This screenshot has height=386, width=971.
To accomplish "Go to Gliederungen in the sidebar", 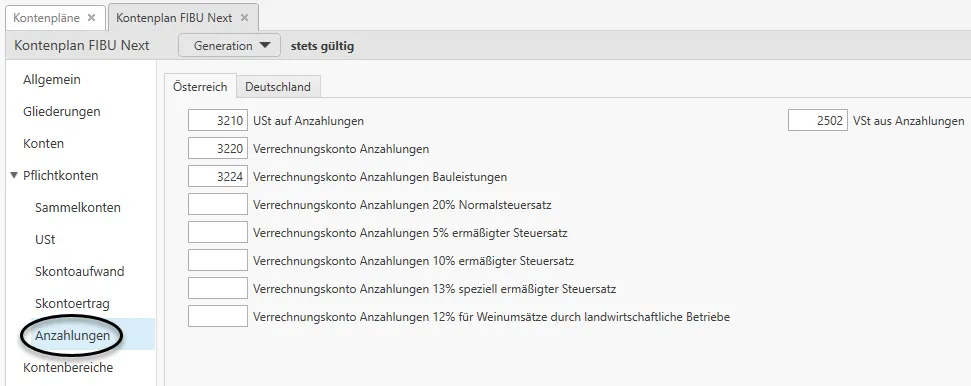I will tap(61, 112).
